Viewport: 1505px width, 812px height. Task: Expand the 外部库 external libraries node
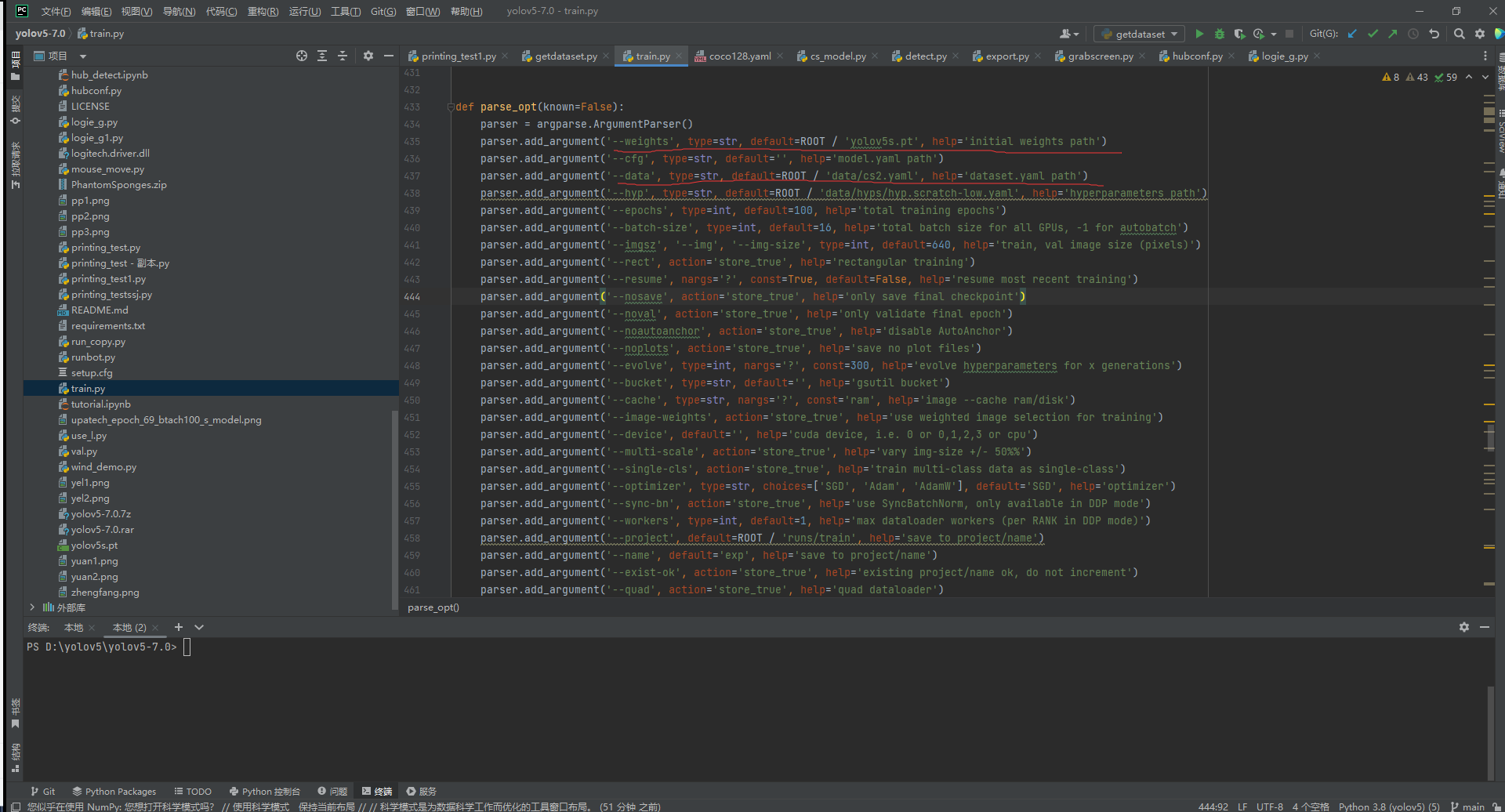point(32,607)
